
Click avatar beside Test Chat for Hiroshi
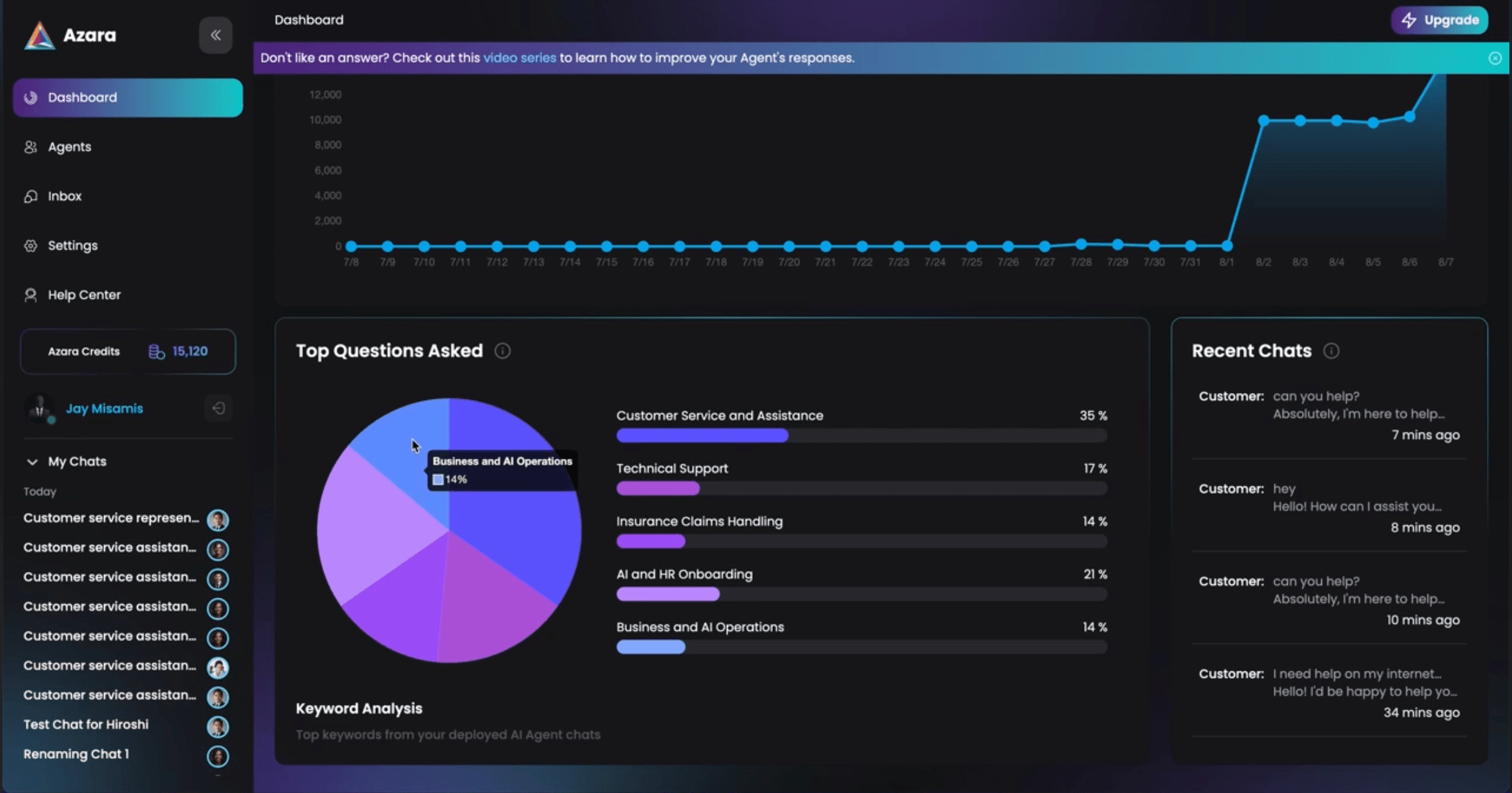click(218, 726)
